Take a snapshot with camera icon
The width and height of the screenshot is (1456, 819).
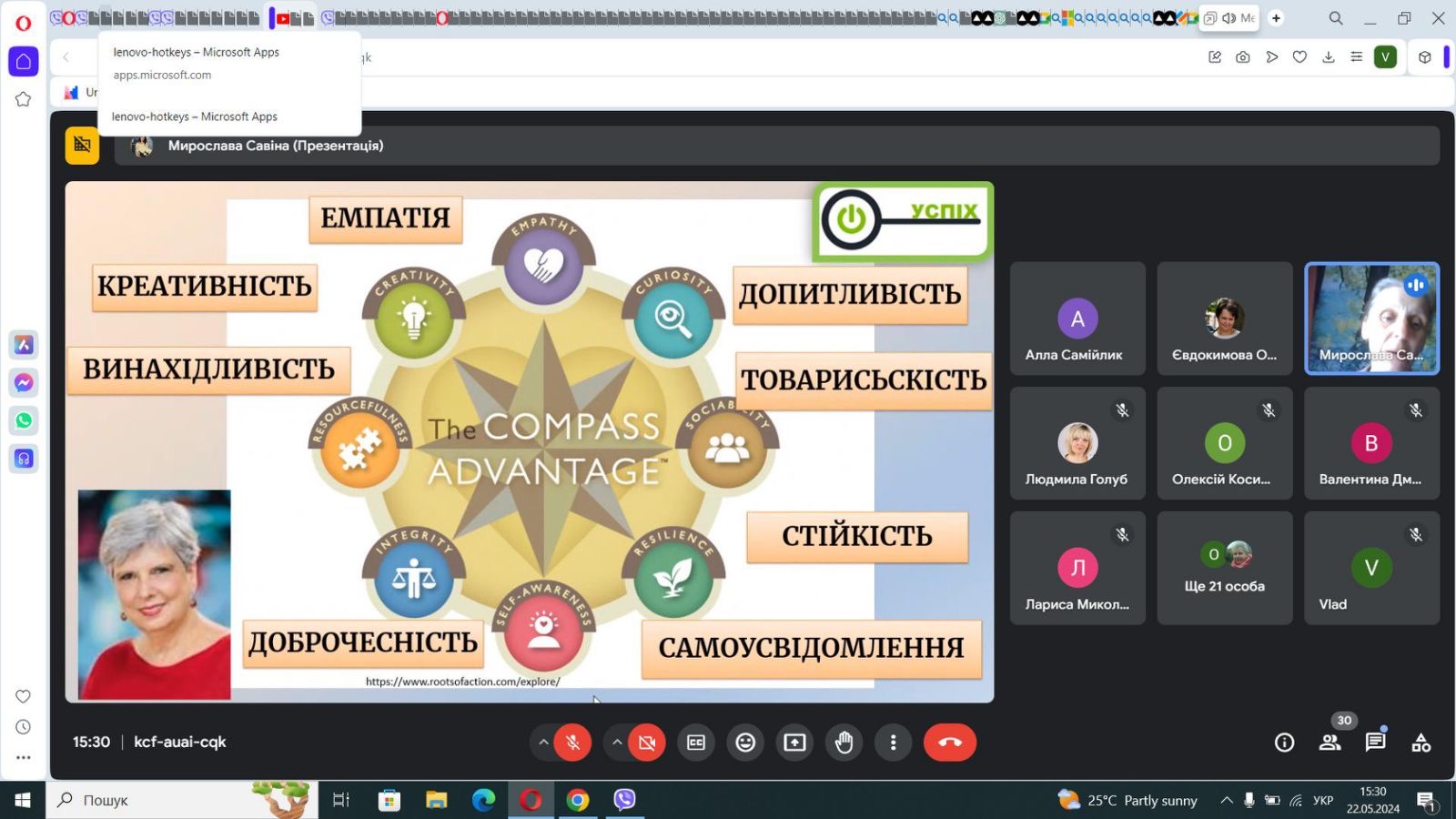(x=1243, y=57)
